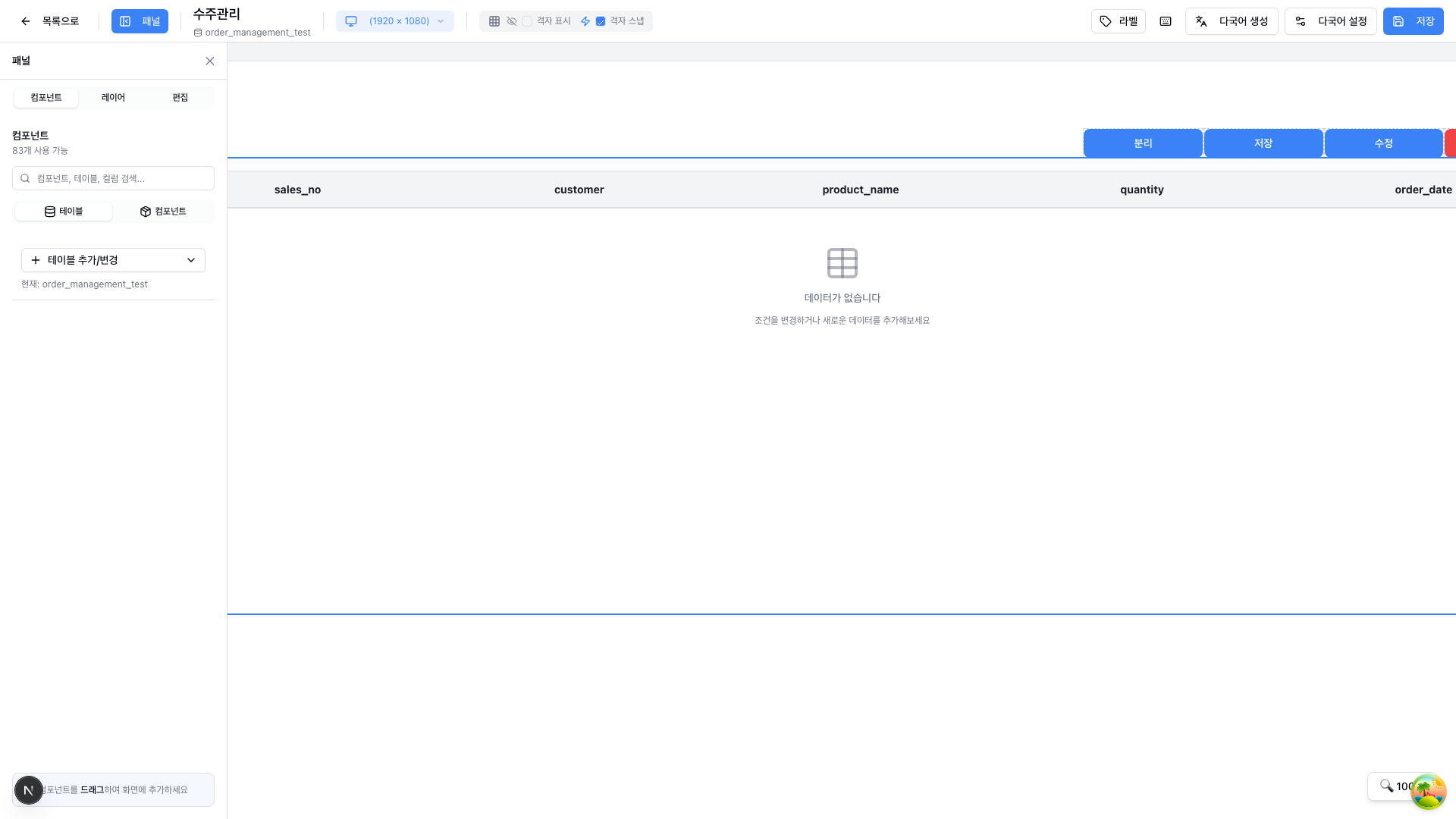1456x819 pixels.
Task: Toggle the 패널 sidebar button
Action: pyautogui.click(x=140, y=21)
